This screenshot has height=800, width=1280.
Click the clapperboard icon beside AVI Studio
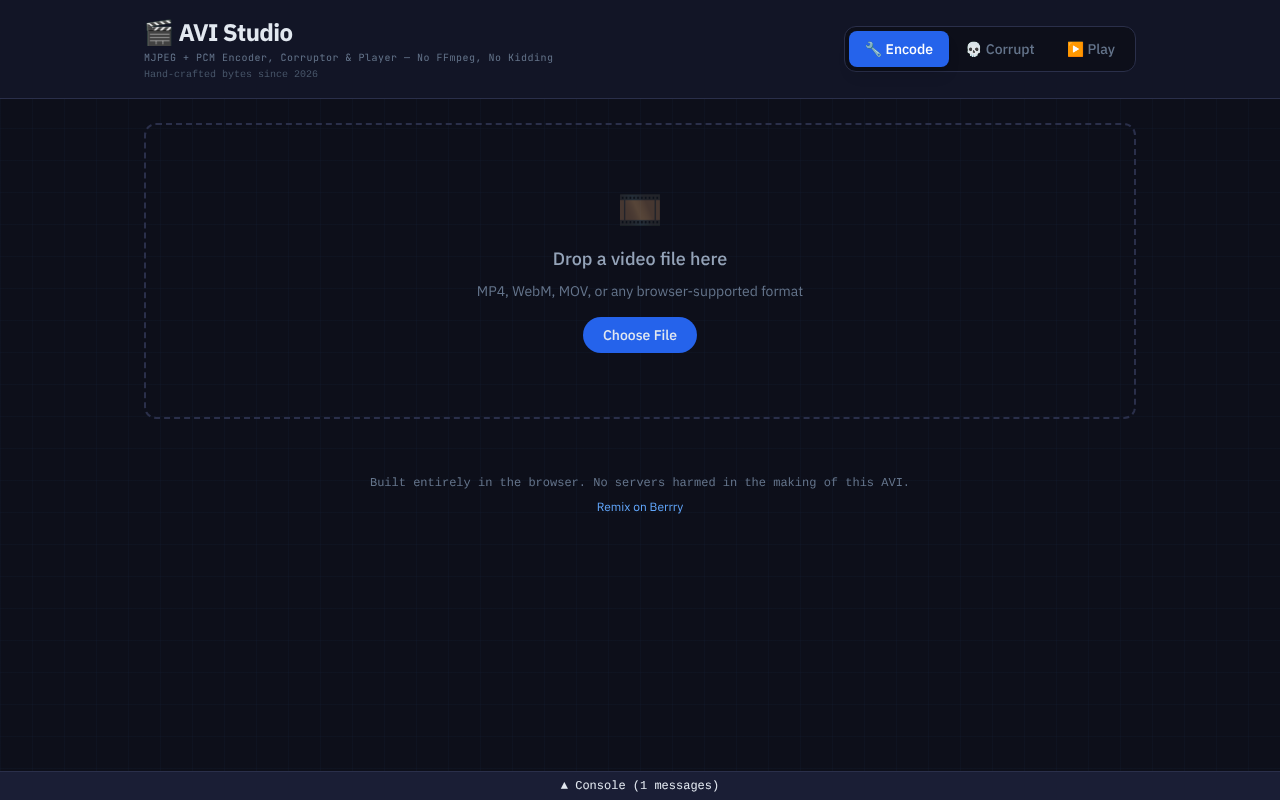(158, 33)
